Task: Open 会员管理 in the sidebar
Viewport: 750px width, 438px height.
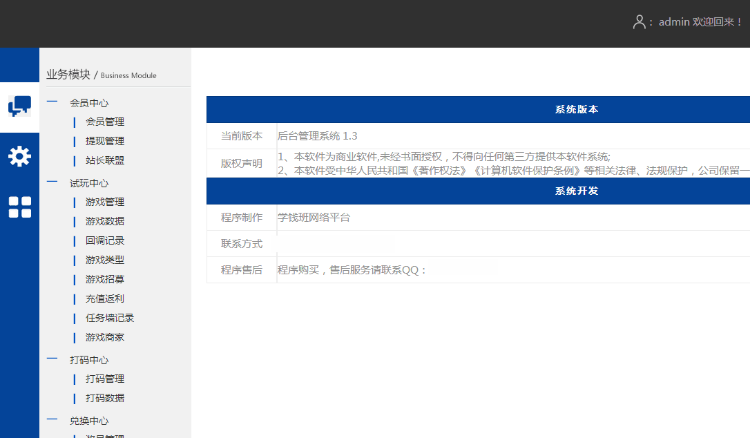Action: pyautogui.click(x=105, y=121)
